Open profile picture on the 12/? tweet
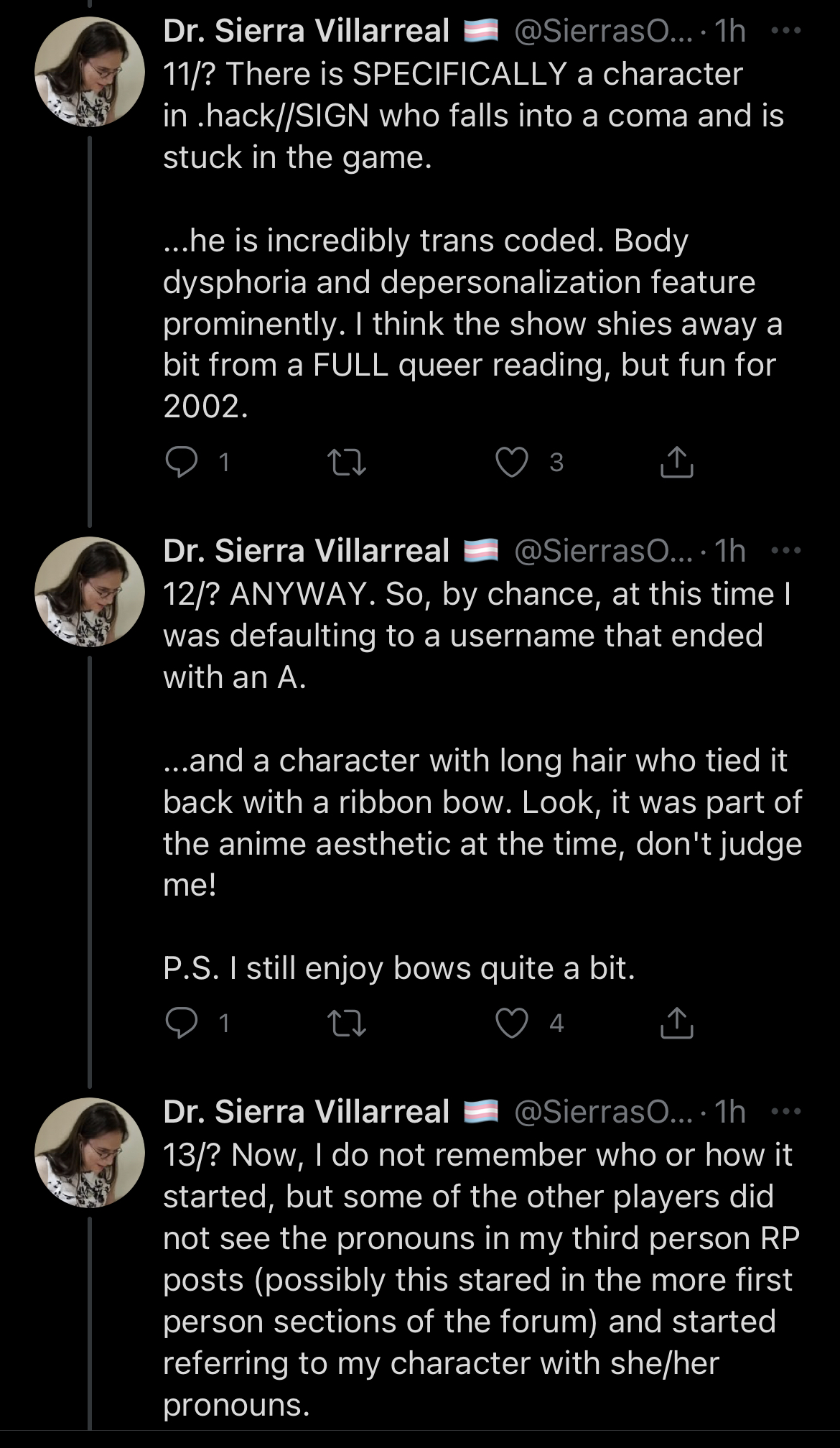This screenshot has width=840, height=1448. [x=90, y=591]
